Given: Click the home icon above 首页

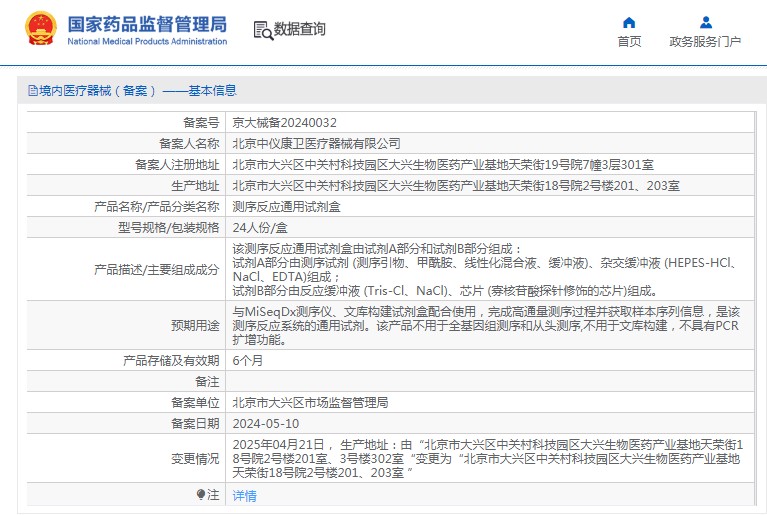Looking at the screenshot, I should (629, 22).
